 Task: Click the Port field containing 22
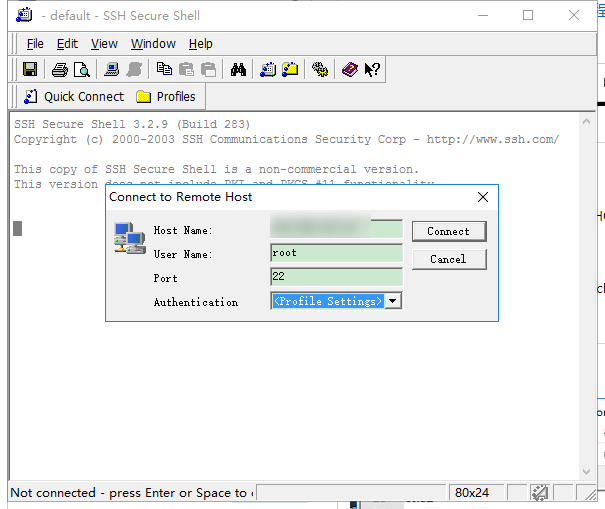click(336, 277)
